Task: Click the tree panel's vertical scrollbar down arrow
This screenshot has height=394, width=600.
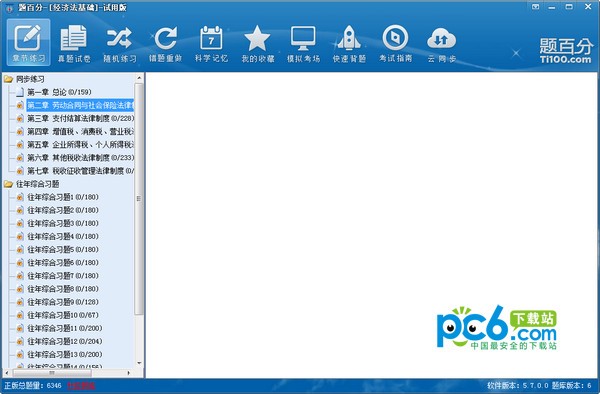Action: (x=139, y=363)
